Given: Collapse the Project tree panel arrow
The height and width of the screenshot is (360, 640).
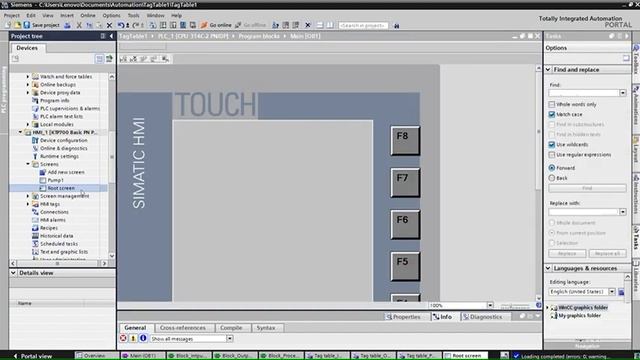Looking at the screenshot, I should pyautogui.click(x=111, y=36).
